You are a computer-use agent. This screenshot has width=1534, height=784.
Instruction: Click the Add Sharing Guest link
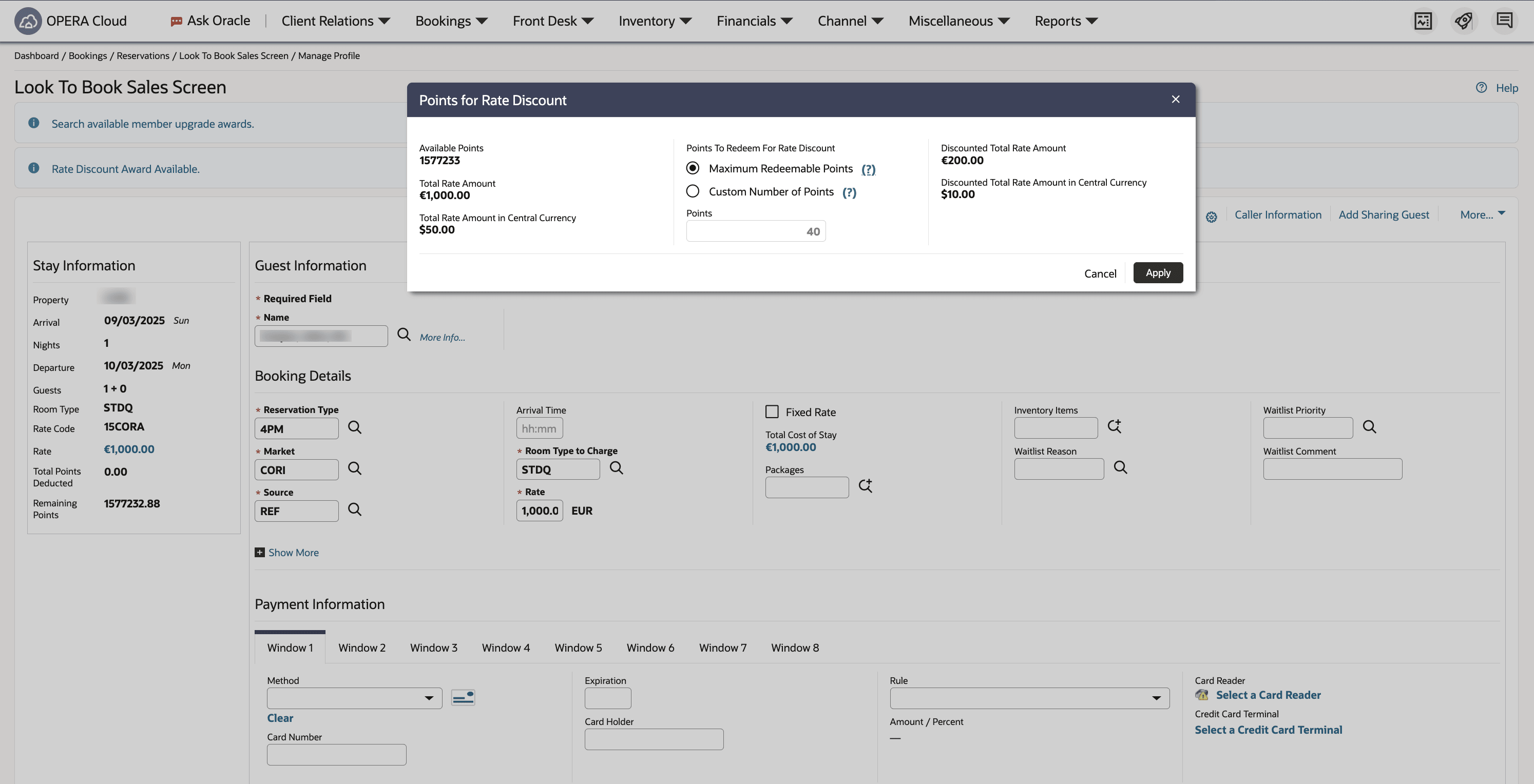[1384, 215]
